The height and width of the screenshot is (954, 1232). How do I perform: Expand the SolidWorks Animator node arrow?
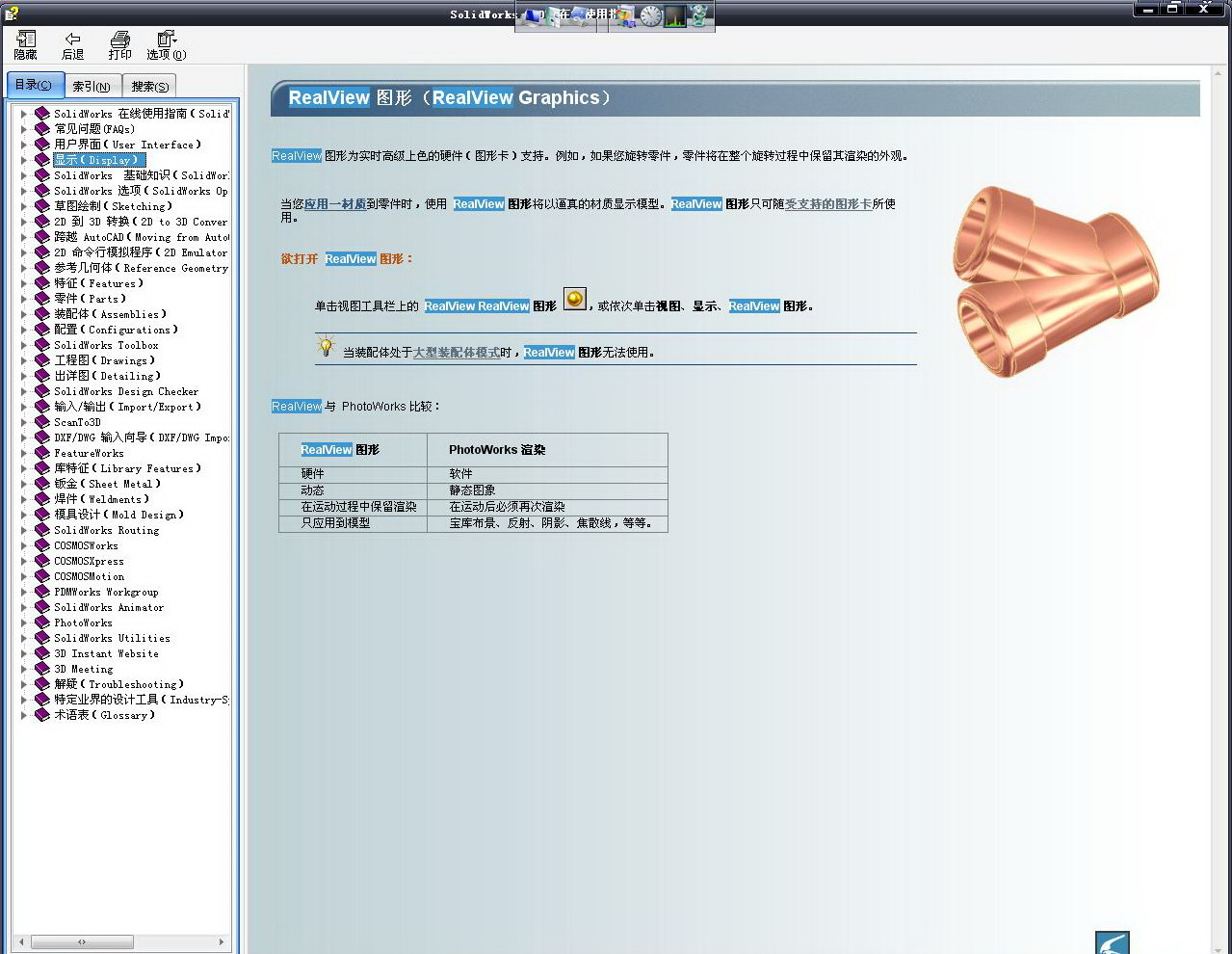[24, 607]
